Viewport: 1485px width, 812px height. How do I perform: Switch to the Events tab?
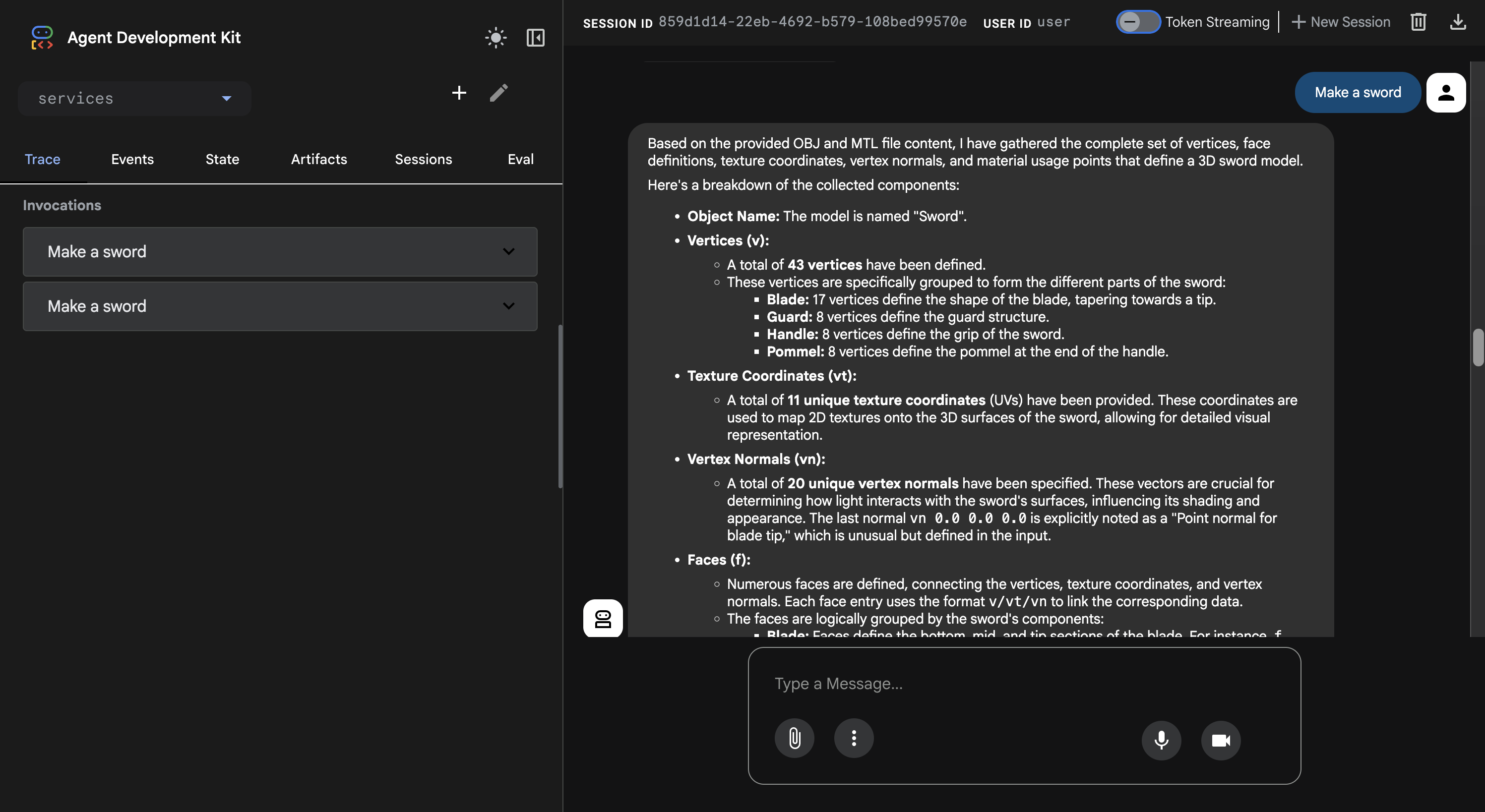(132, 159)
